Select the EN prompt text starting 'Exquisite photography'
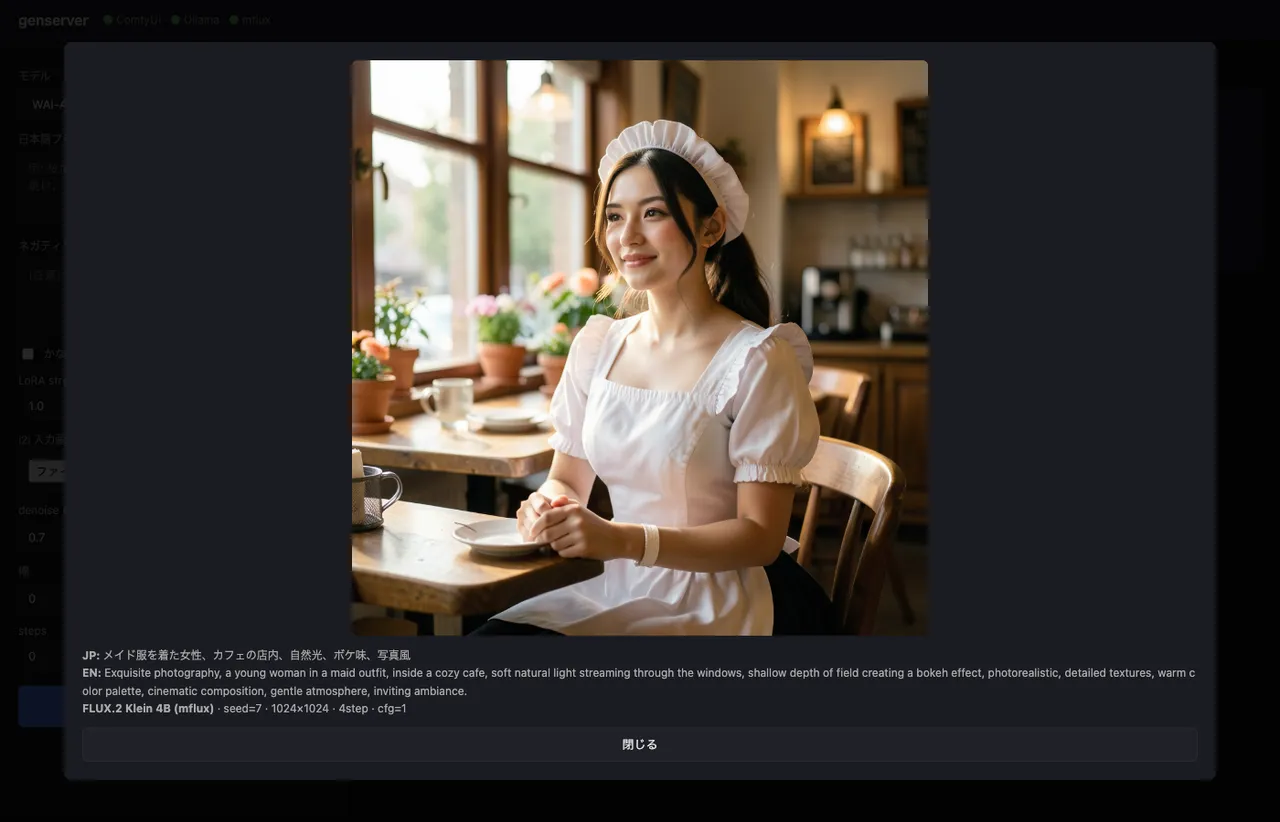This screenshot has height=822, width=1280. click(x=639, y=682)
